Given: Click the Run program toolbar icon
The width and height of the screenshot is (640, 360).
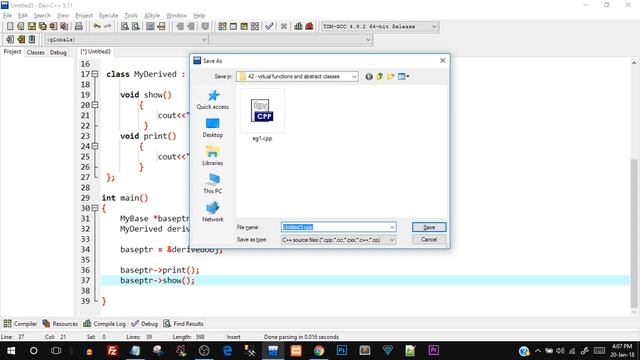Looking at the screenshot, I should (x=233, y=27).
